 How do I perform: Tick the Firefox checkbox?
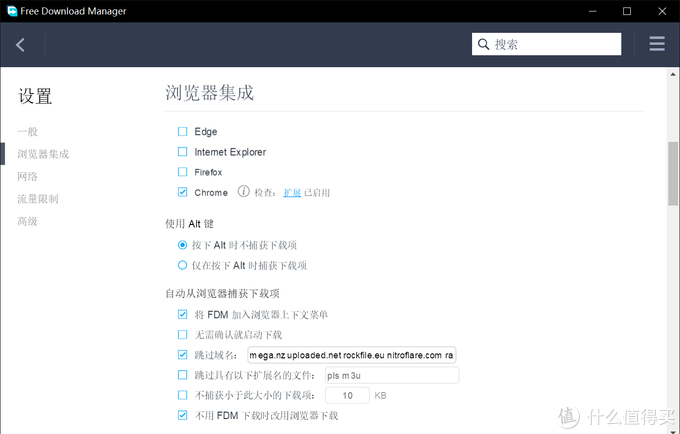tap(182, 172)
